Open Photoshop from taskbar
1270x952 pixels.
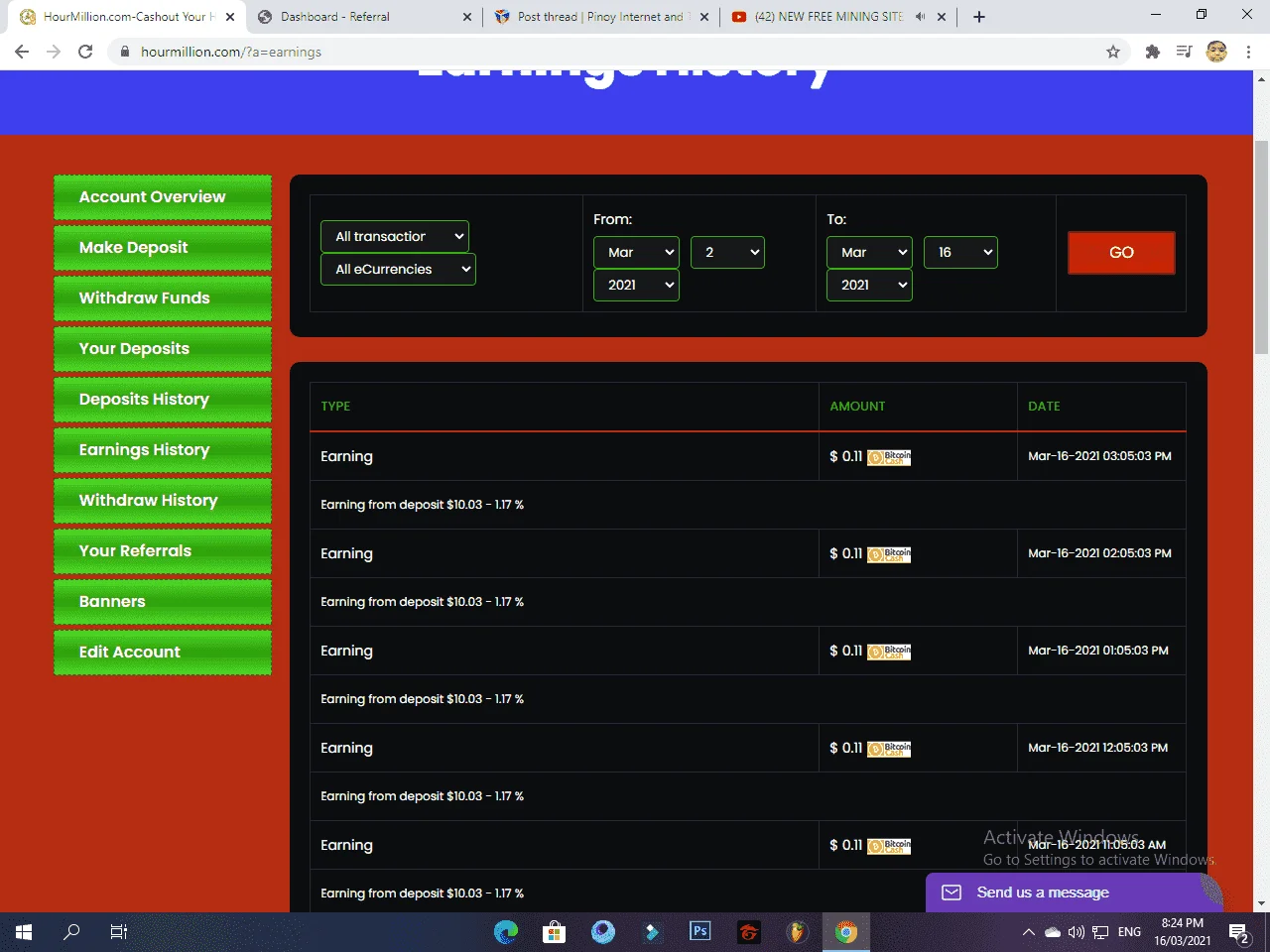[700, 932]
